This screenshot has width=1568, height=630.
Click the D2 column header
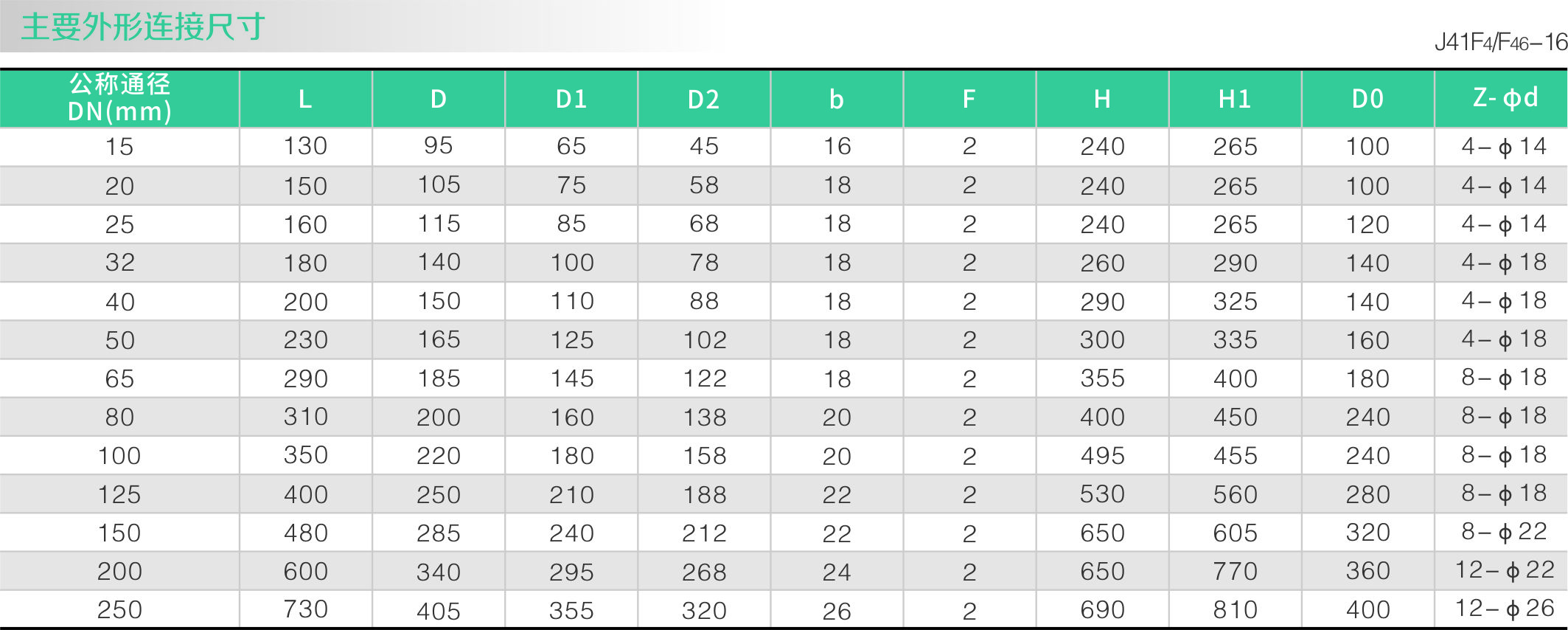pyautogui.click(x=704, y=99)
